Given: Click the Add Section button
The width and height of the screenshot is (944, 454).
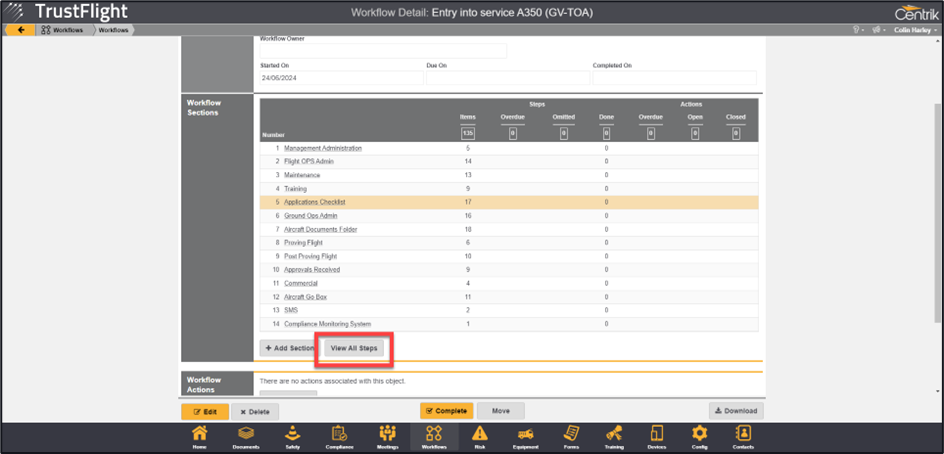Looking at the screenshot, I should 289,348.
